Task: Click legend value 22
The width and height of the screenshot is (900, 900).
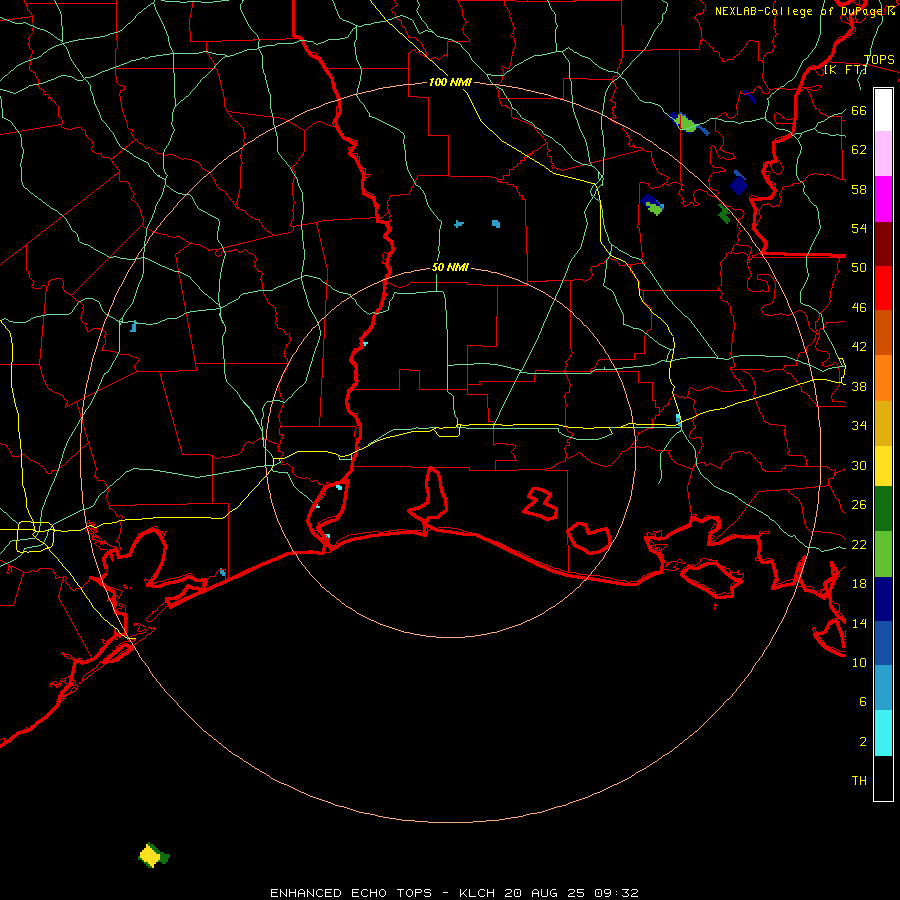Action: tap(859, 544)
